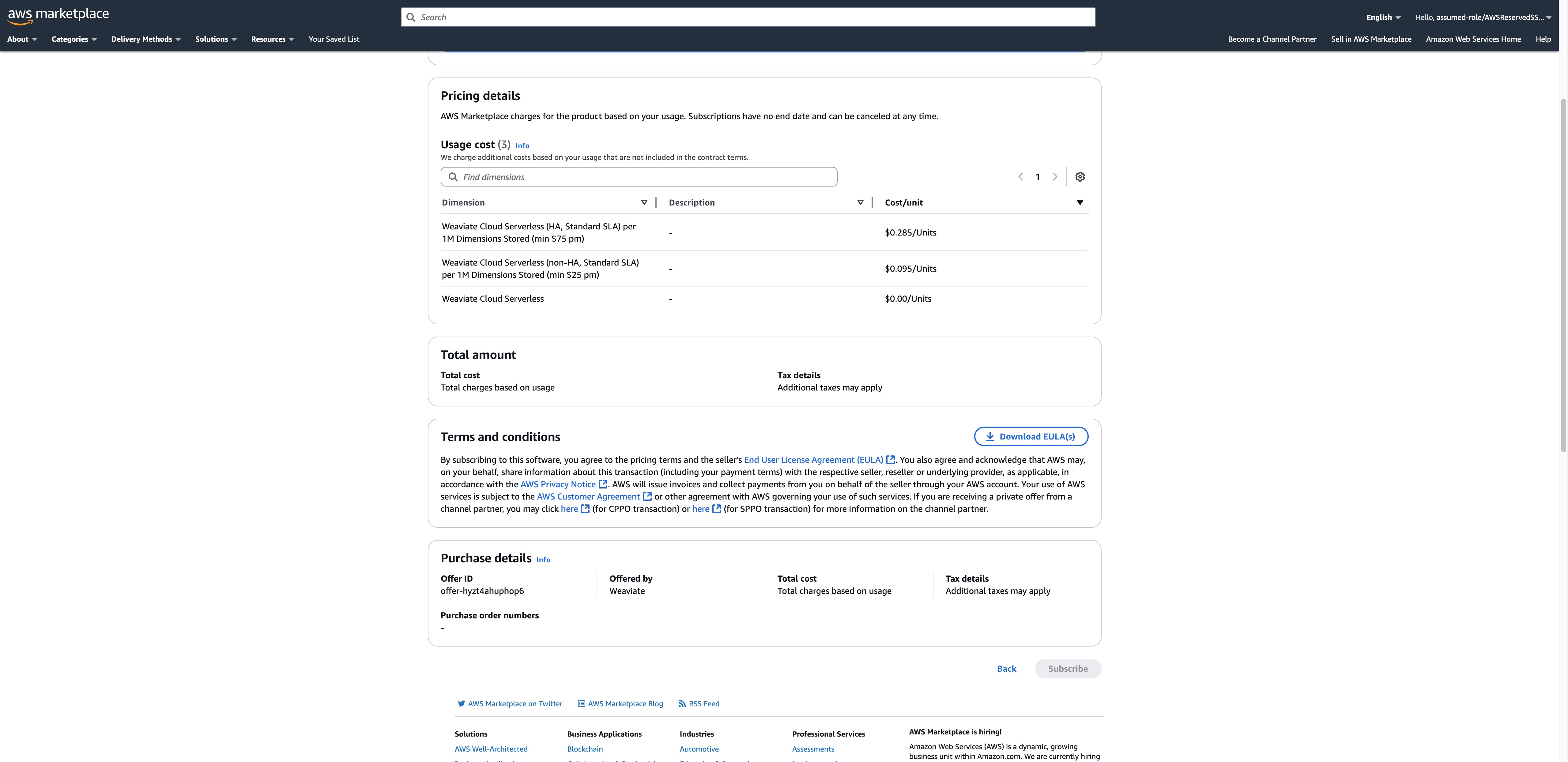Go to previous page of usage costs
This screenshot has width=1568, height=762.
[x=1021, y=177]
